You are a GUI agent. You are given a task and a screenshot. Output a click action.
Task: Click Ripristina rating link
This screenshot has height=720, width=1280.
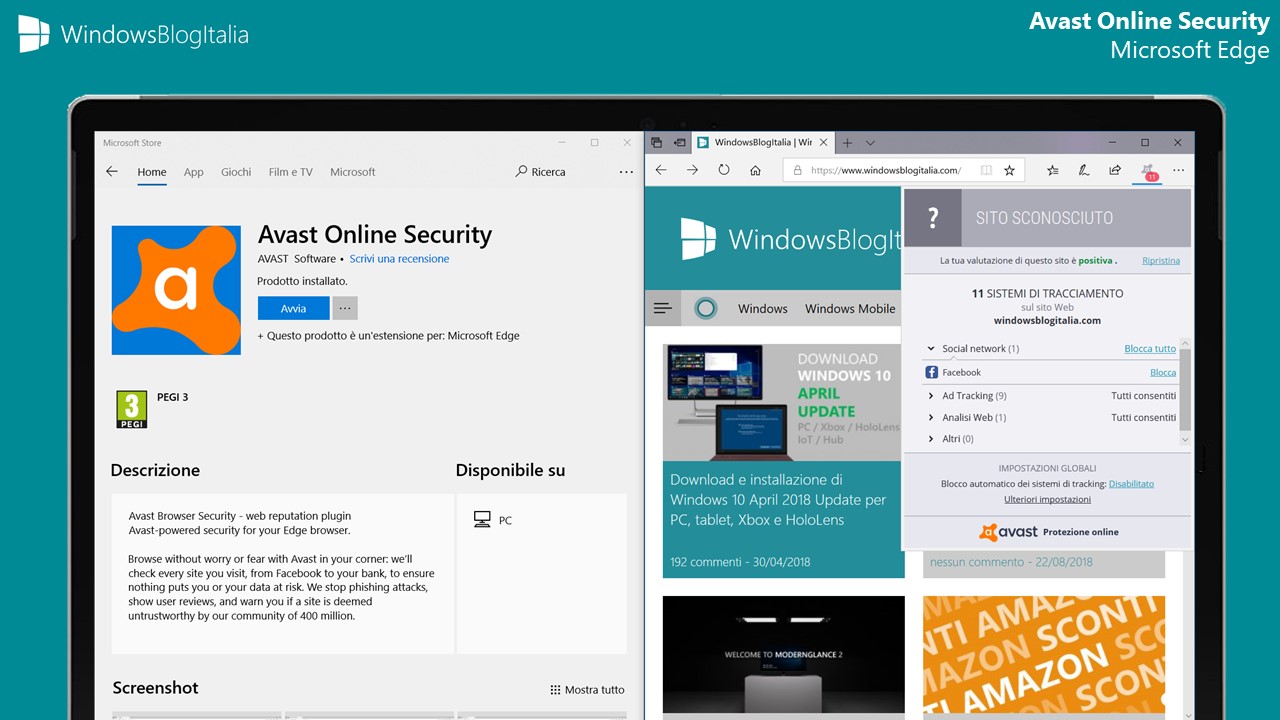[1161, 261]
